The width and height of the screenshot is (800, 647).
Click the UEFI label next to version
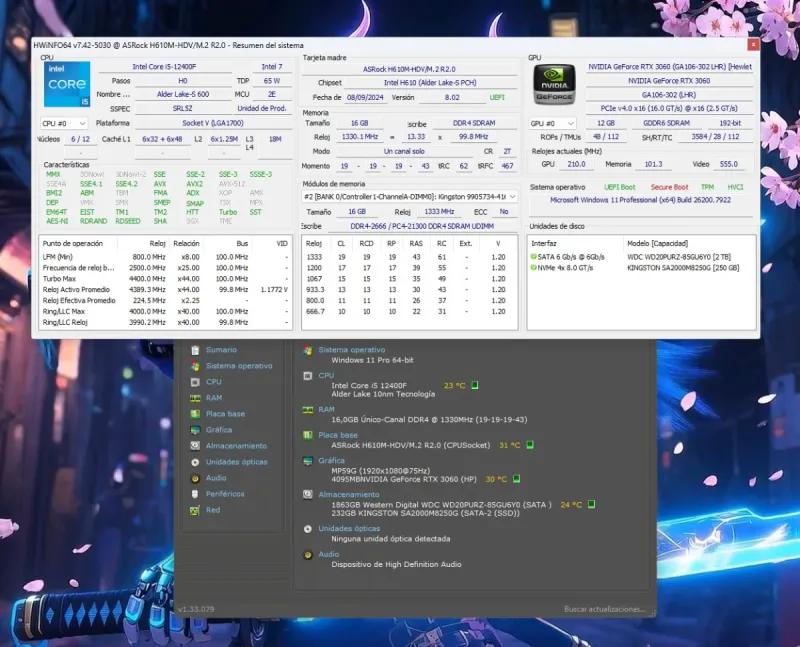coord(497,97)
